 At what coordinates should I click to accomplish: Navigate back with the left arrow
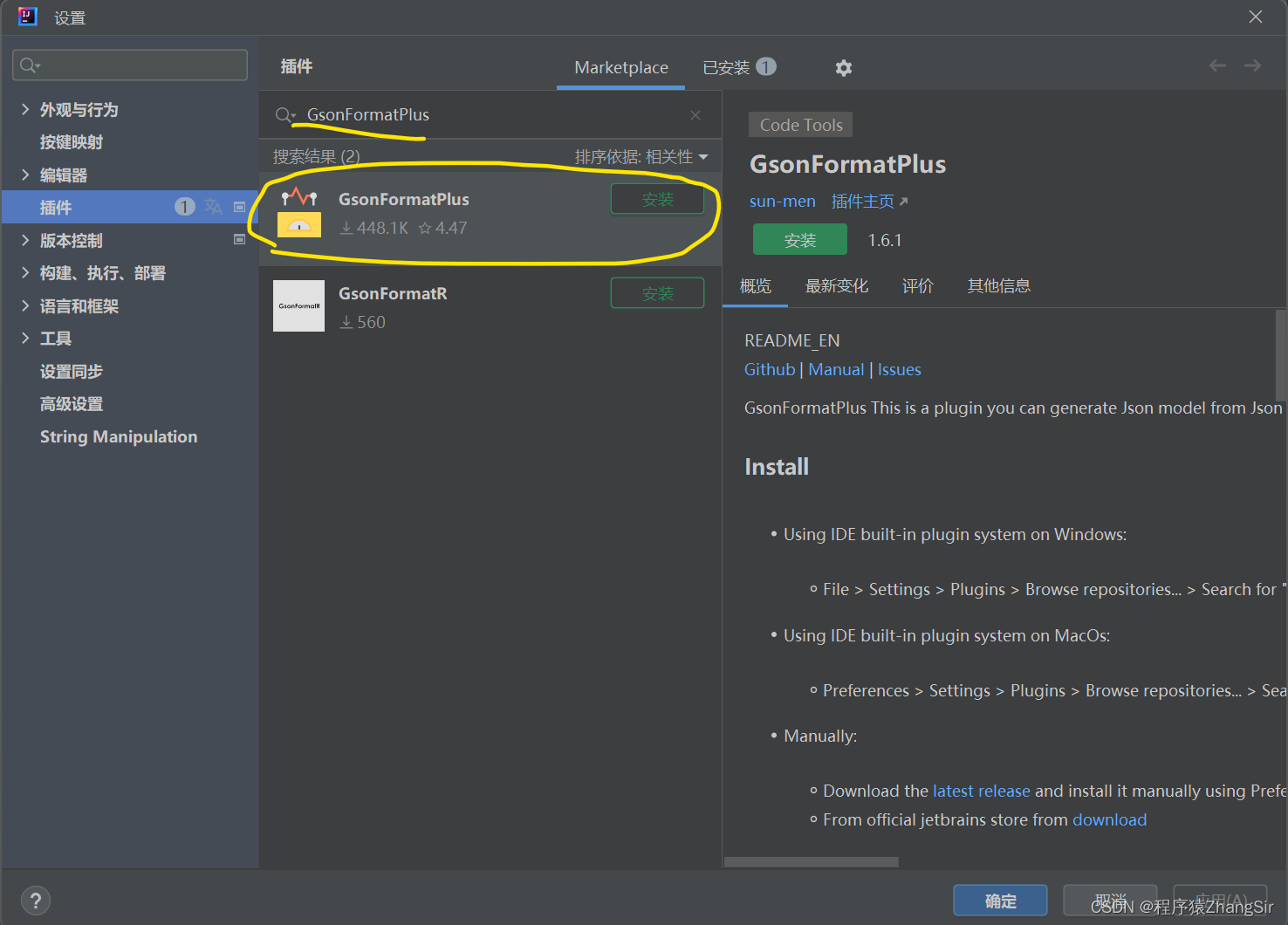tap(1217, 65)
